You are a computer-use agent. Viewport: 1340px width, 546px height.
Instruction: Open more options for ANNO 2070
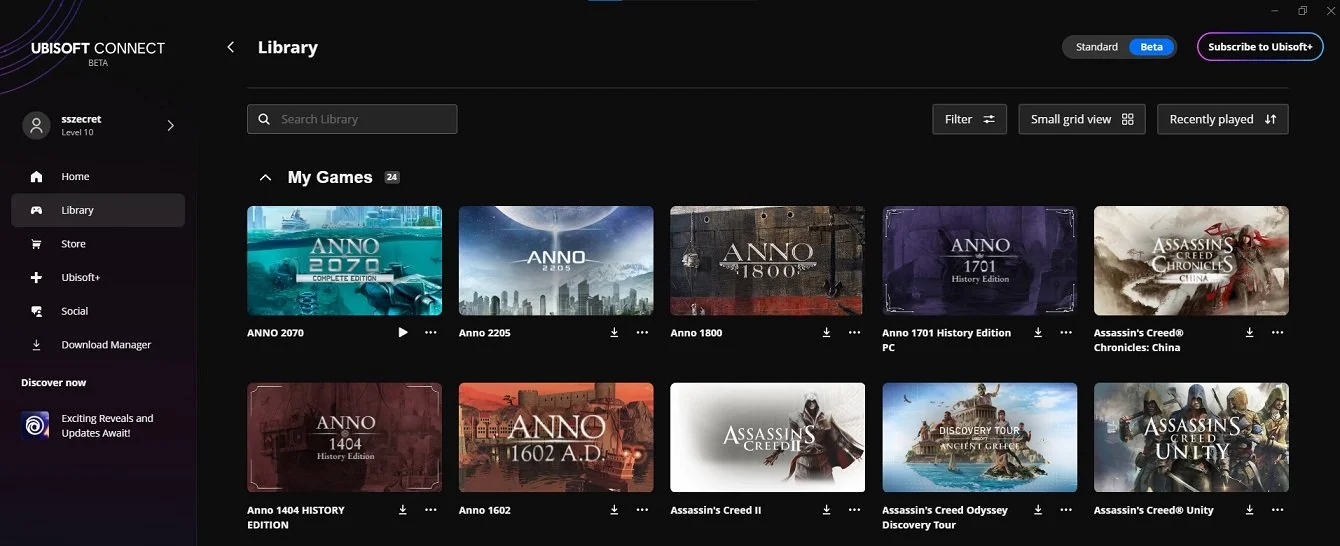(431, 332)
